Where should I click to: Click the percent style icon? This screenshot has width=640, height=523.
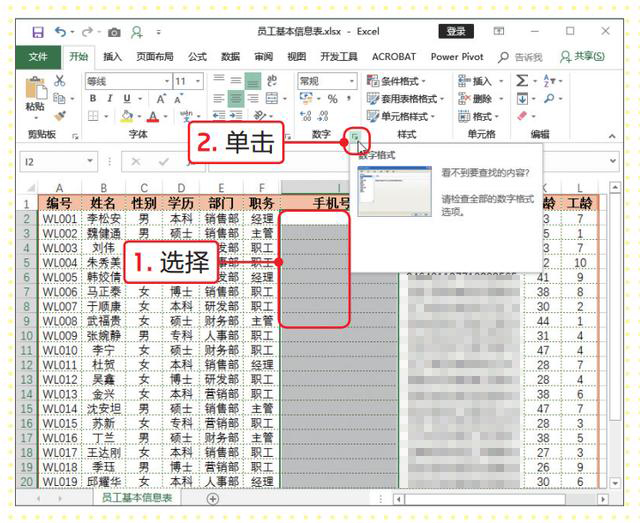tap(332, 99)
